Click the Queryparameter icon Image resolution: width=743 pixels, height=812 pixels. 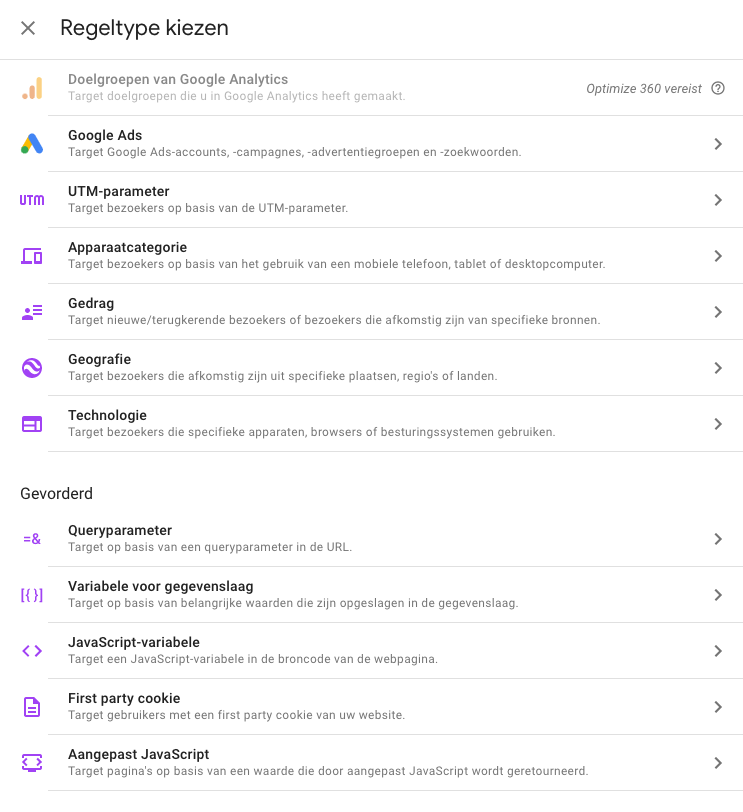tap(32, 539)
